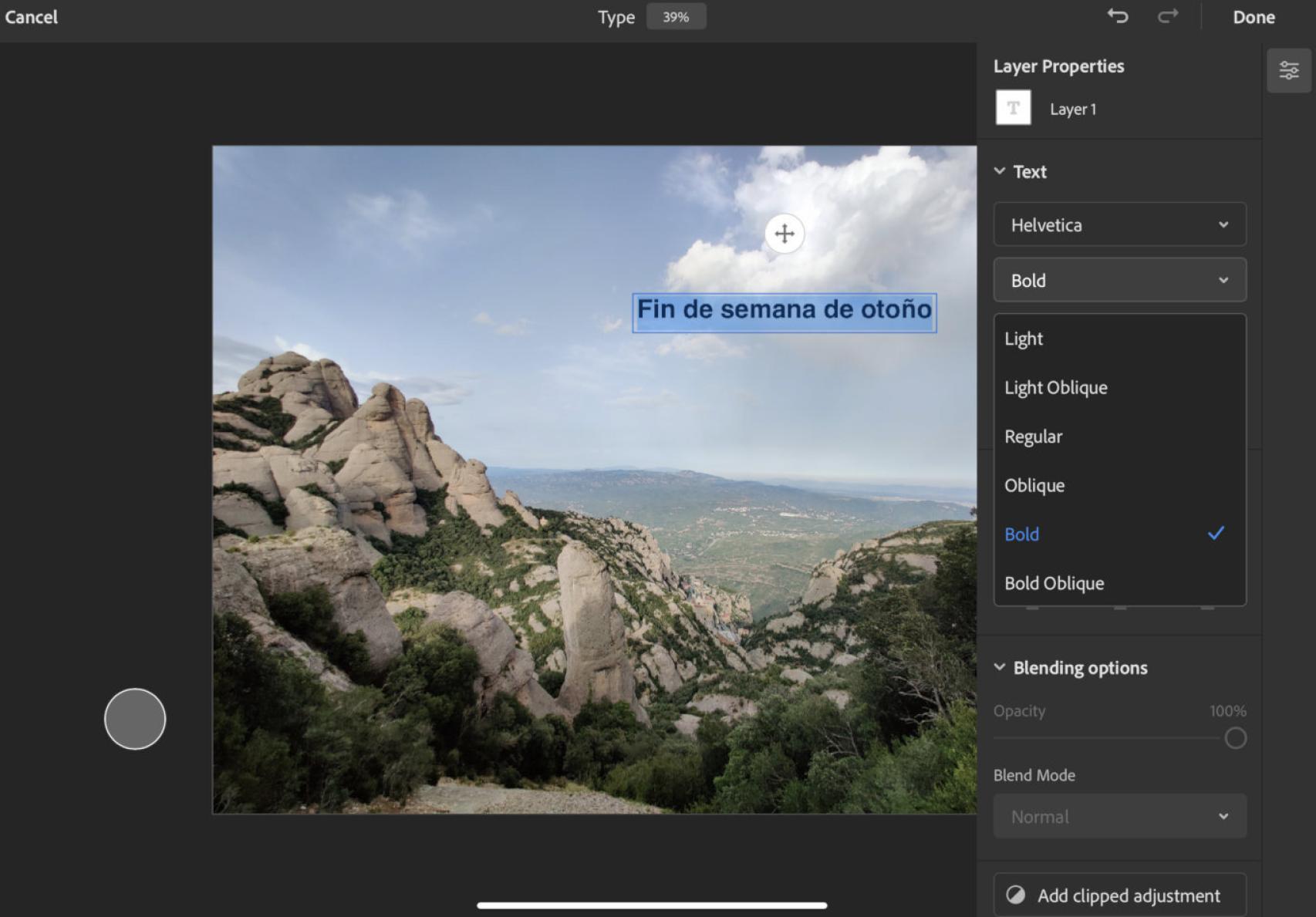Collapse the Blending options section
This screenshot has height=917, width=1316.
tap(1000, 667)
